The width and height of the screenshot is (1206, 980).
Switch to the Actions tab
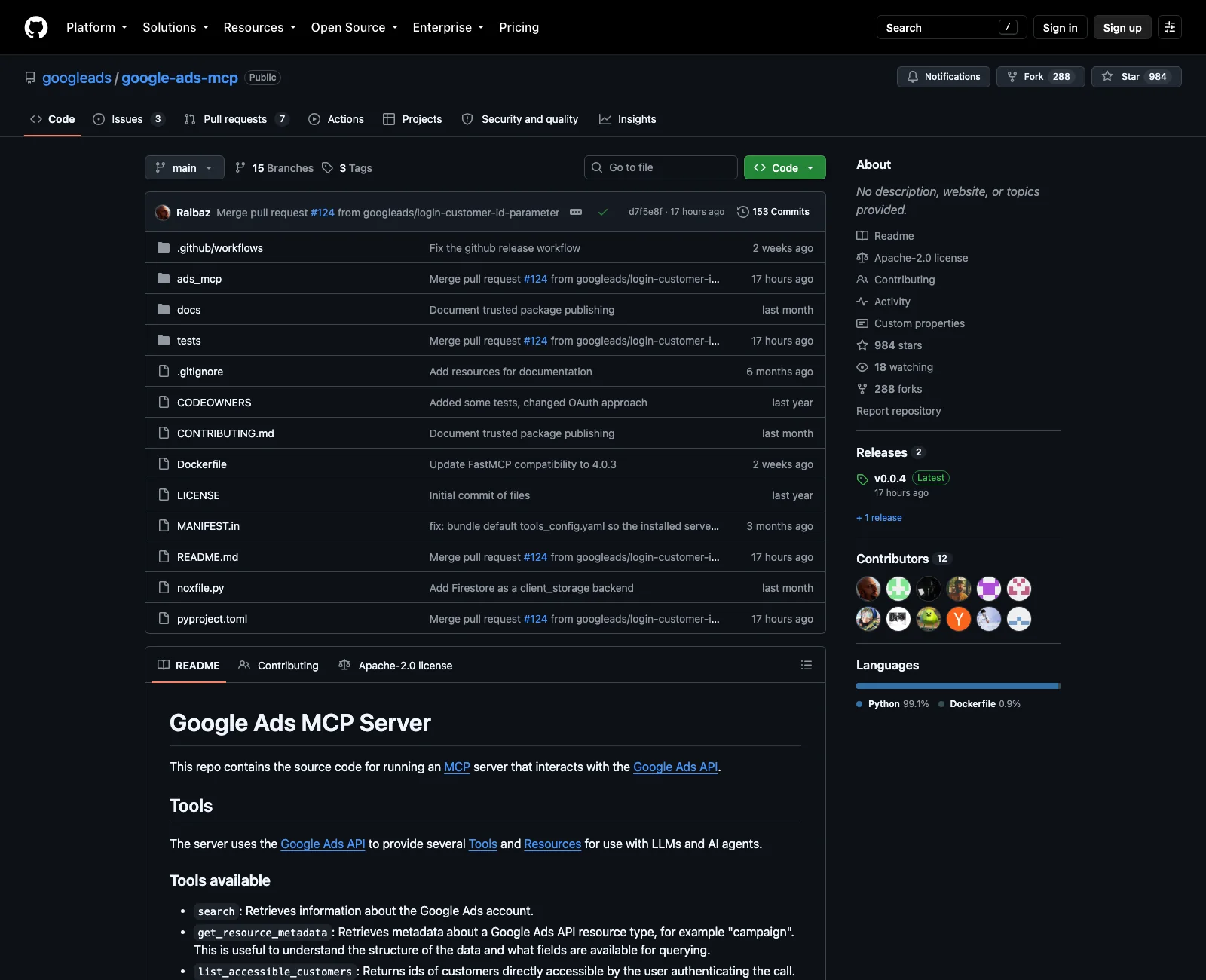[336, 119]
